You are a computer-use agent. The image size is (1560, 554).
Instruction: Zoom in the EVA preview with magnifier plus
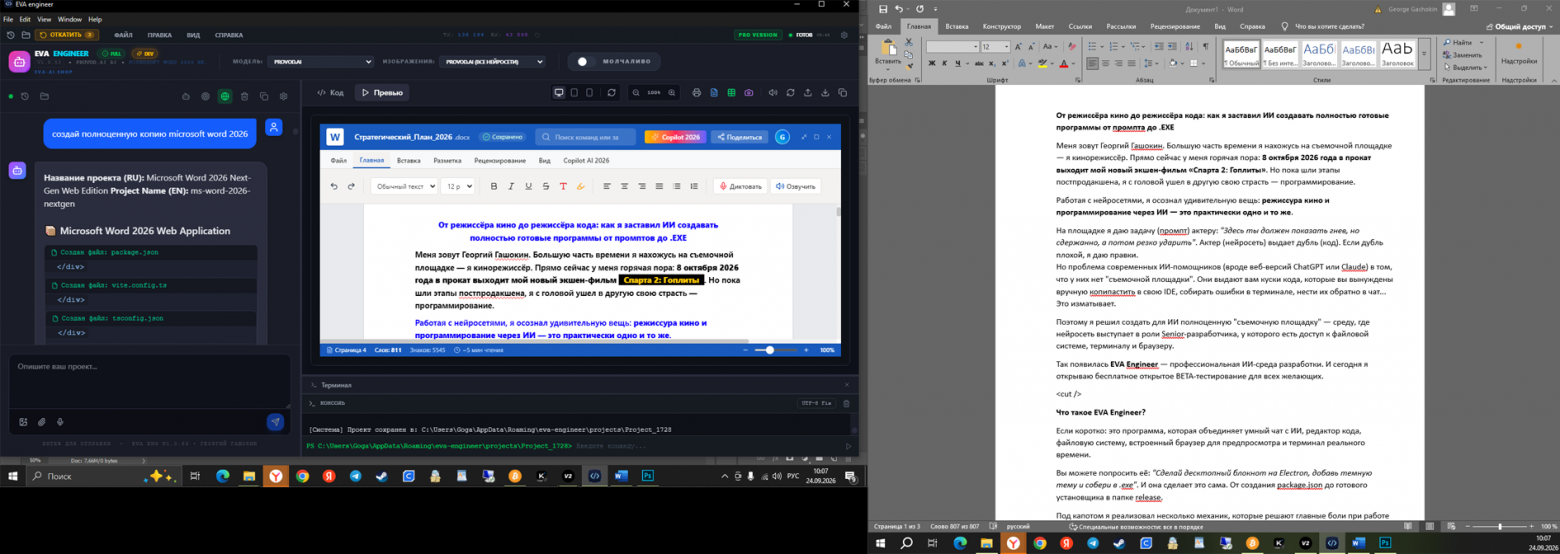pos(672,93)
